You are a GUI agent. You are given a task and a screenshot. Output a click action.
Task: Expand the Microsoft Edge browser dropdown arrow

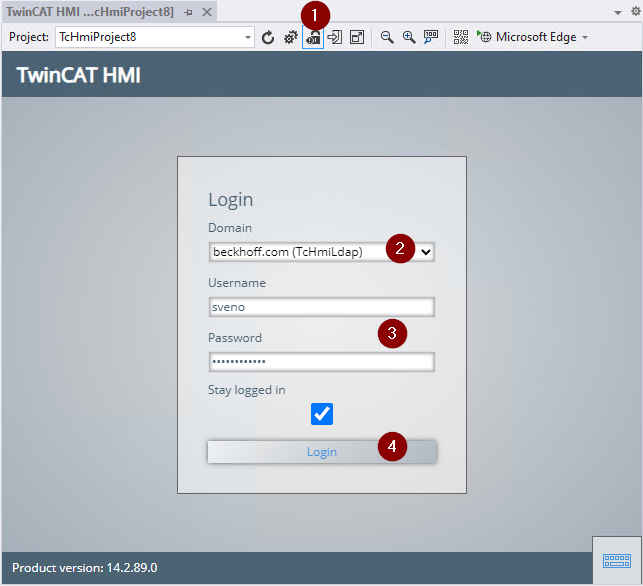585,37
